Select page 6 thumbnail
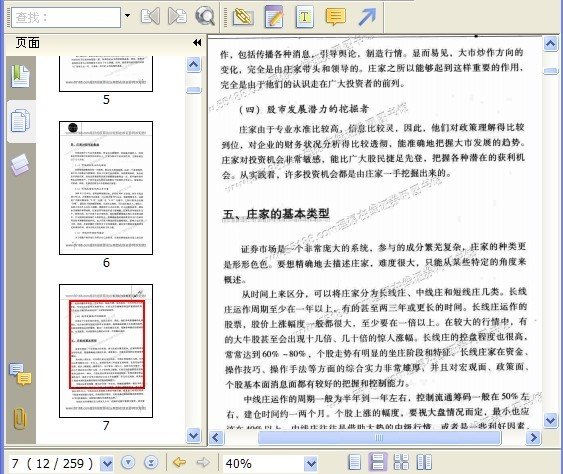 pyautogui.click(x=106, y=188)
